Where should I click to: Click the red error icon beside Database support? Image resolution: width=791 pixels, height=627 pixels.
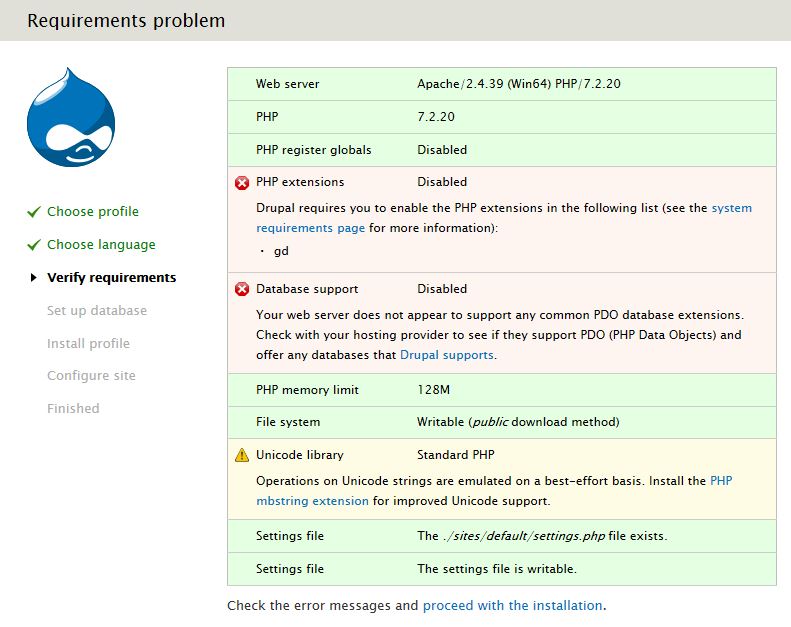click(x=241, y=290)
